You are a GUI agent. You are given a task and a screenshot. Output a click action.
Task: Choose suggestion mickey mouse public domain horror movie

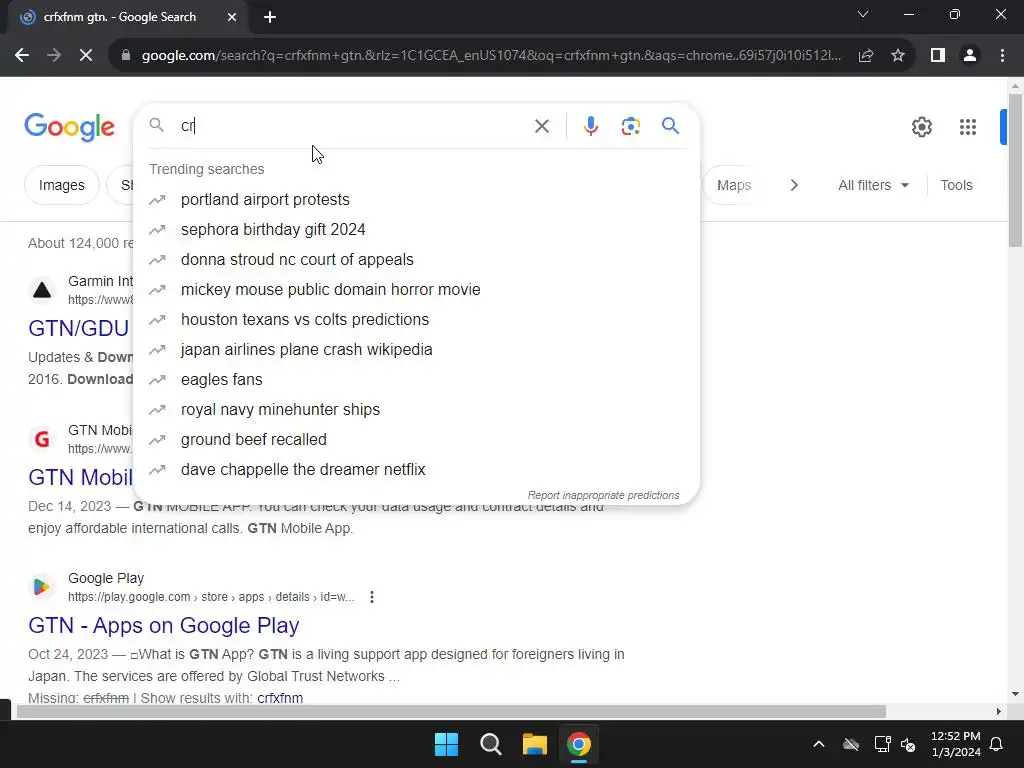pos(416,290)
